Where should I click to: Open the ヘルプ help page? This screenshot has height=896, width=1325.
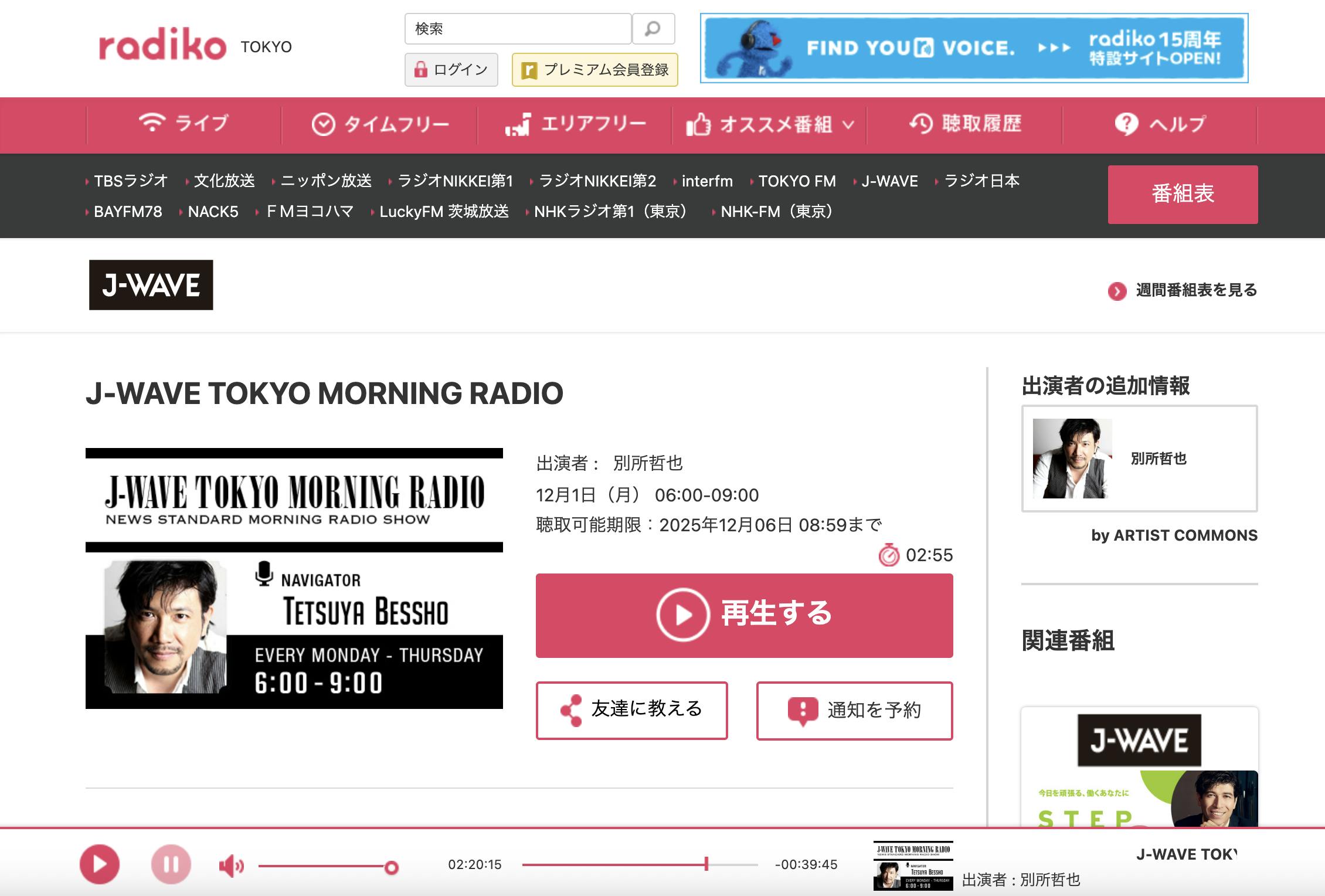click(1160, 124)
